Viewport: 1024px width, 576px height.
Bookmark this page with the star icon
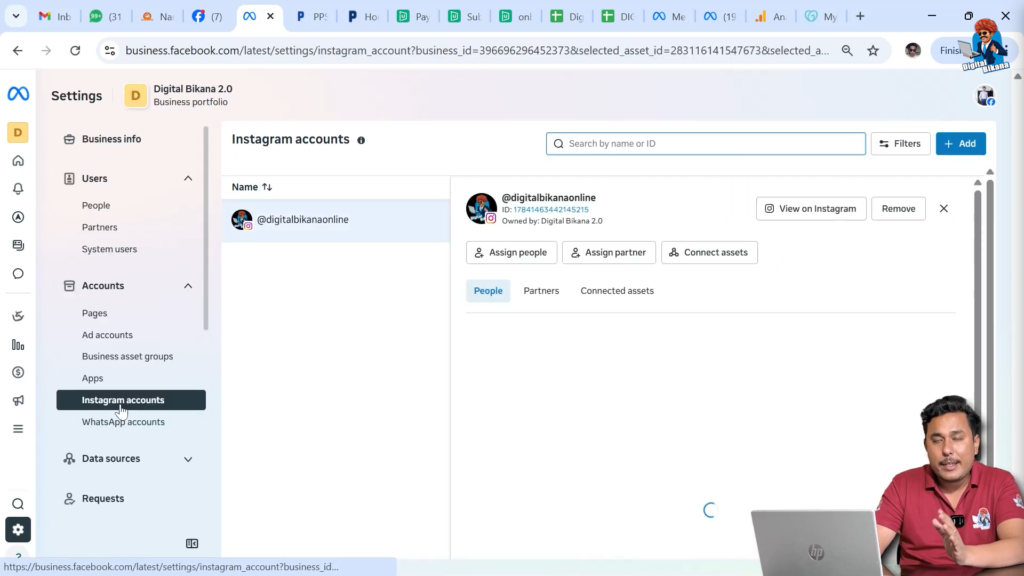(874, 49)
